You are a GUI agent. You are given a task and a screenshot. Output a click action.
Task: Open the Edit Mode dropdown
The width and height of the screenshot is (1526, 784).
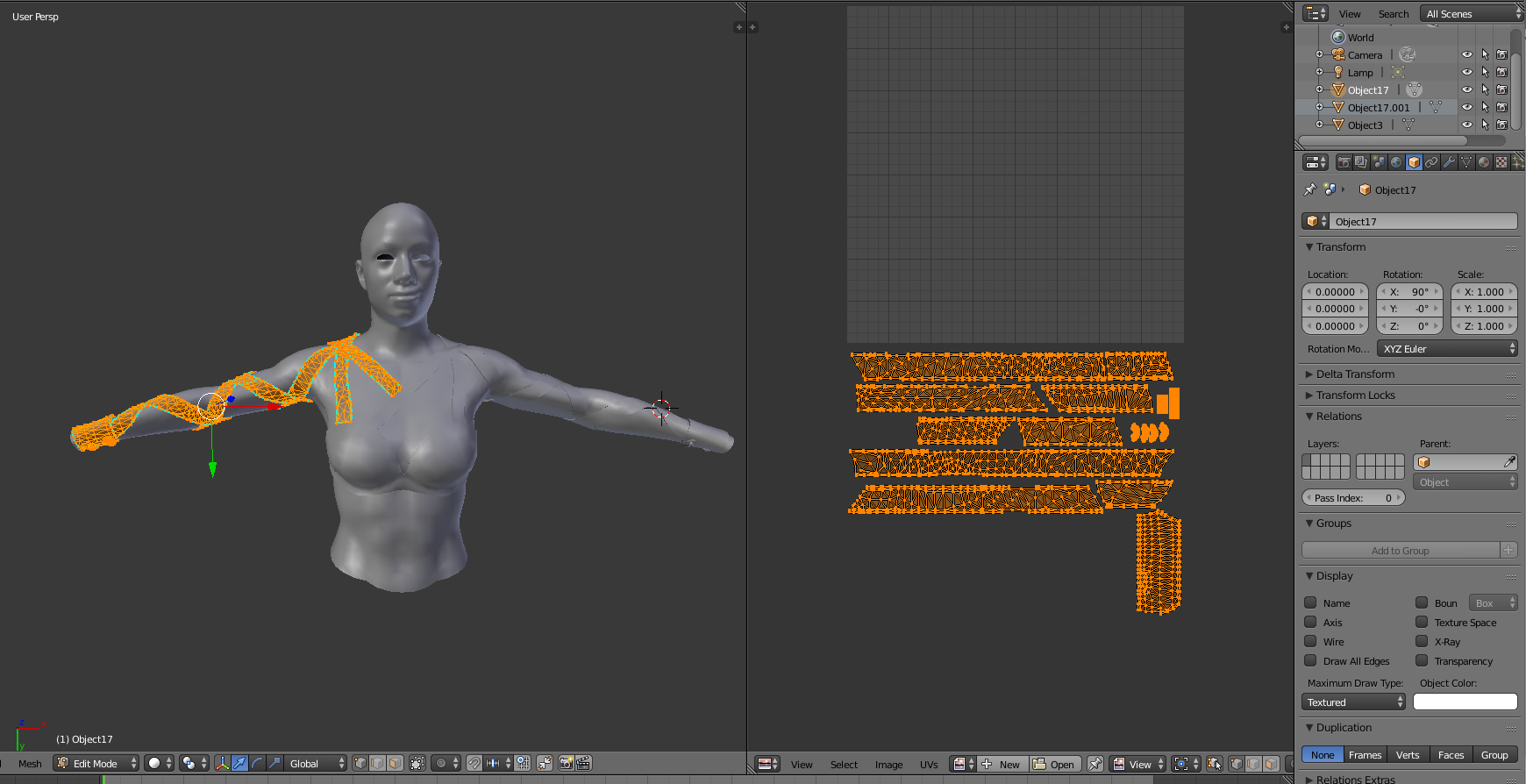click(96, 763)
